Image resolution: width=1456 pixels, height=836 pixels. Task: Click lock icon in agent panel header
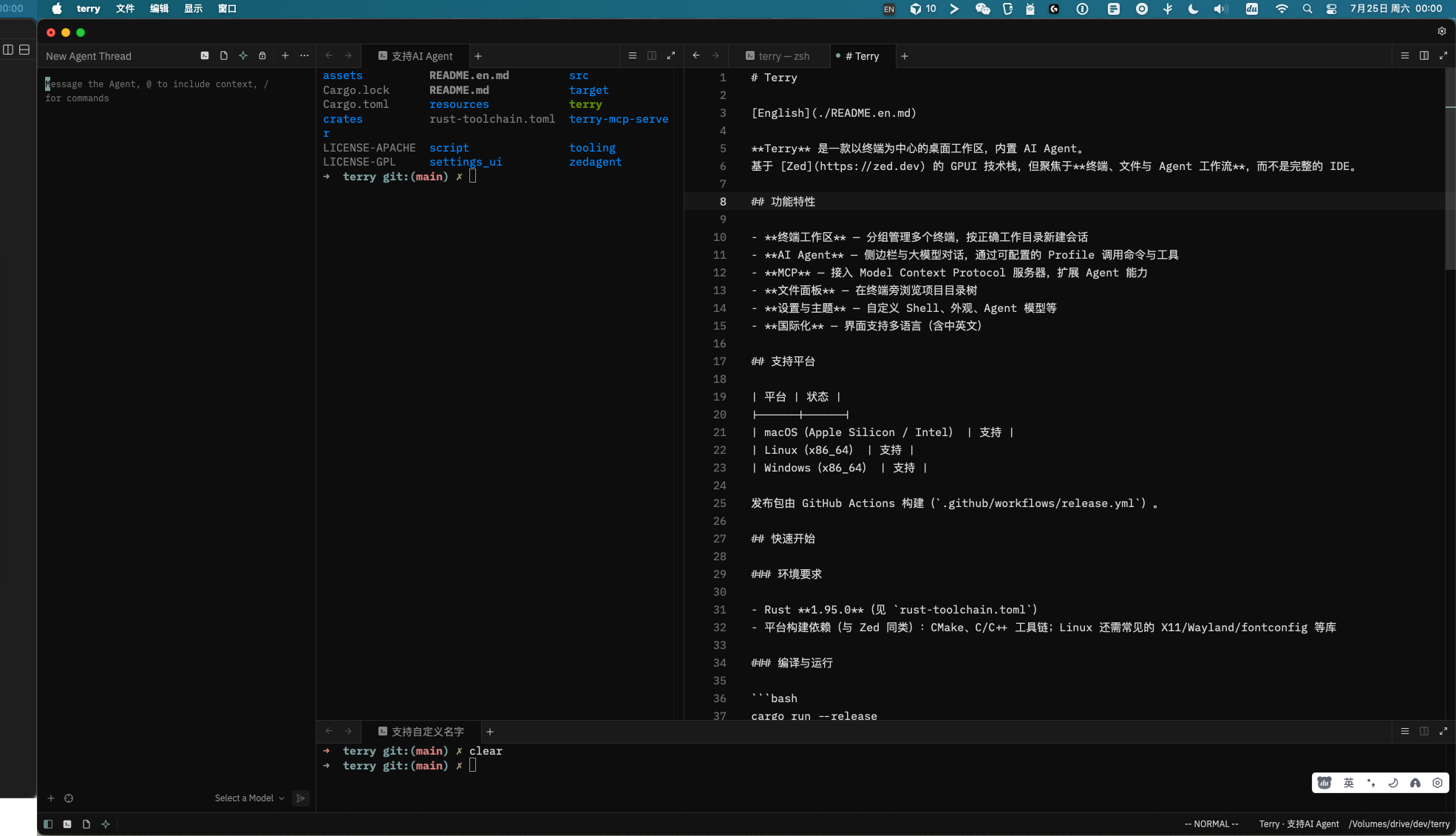point(262,55)
